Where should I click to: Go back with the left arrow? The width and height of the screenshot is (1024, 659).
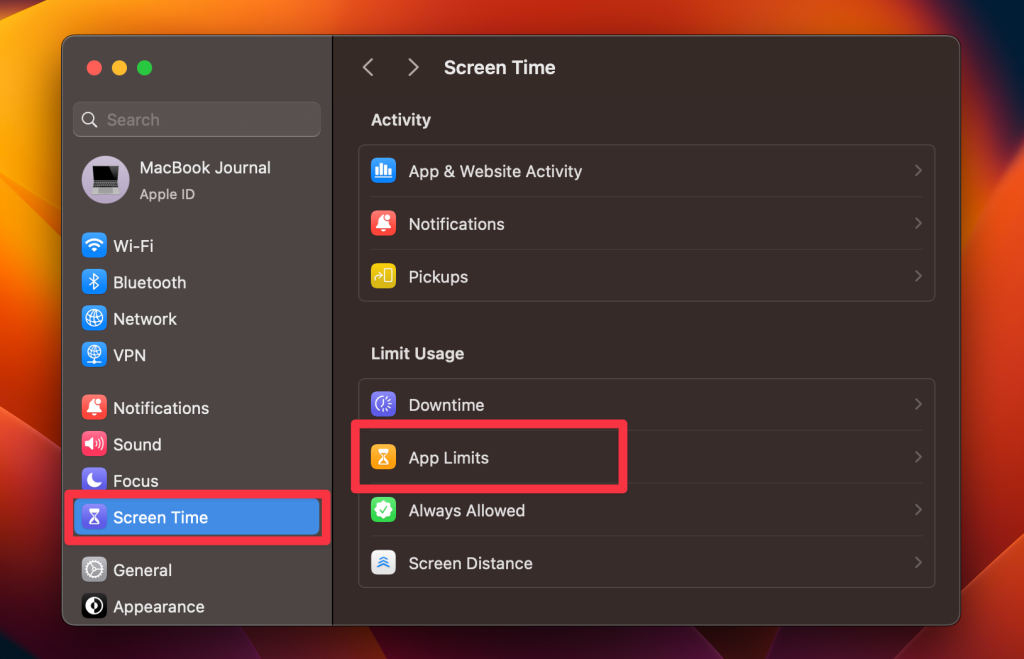coord(368,67)
